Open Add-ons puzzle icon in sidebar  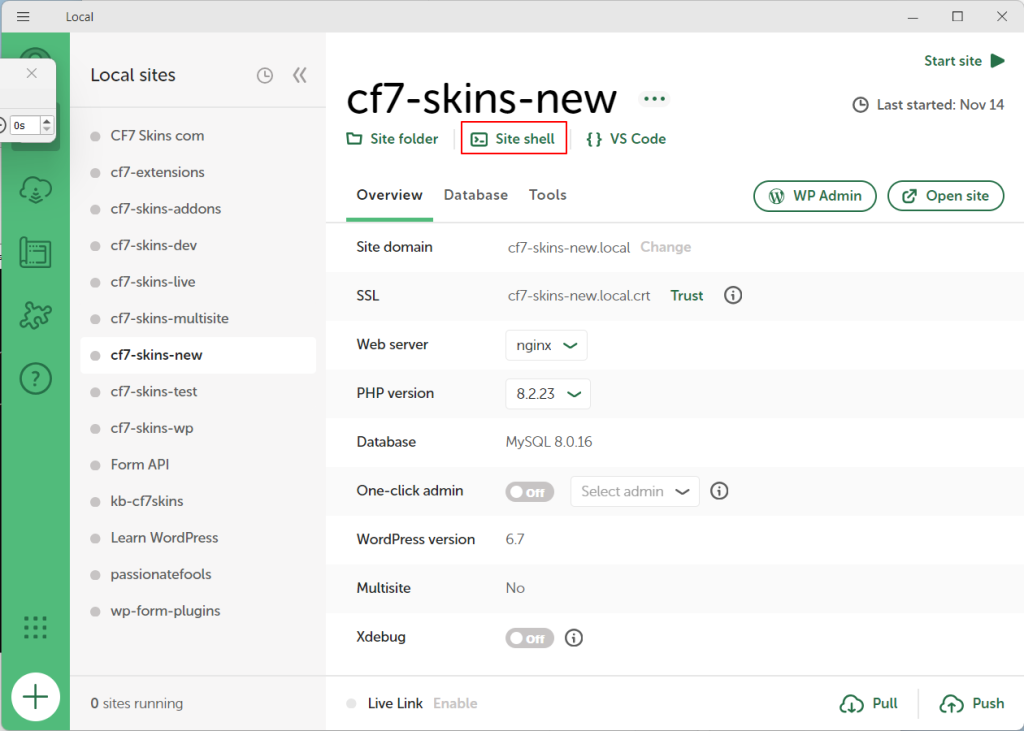35,315
